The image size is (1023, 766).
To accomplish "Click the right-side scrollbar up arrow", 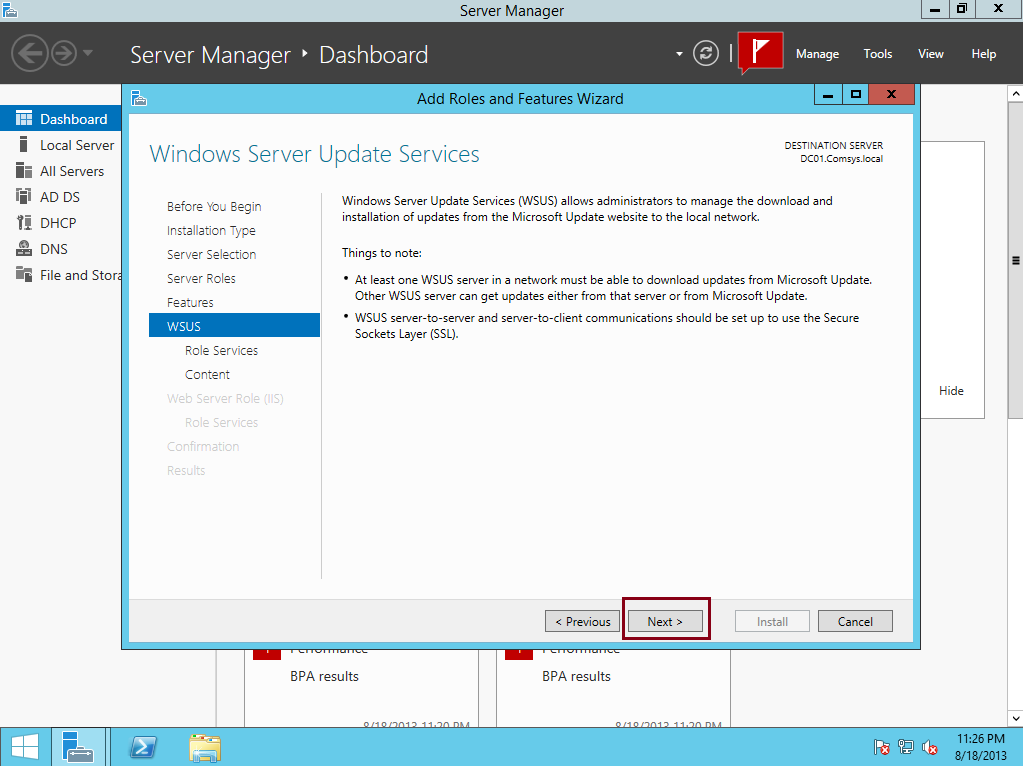I will [x=1015, y=90].
